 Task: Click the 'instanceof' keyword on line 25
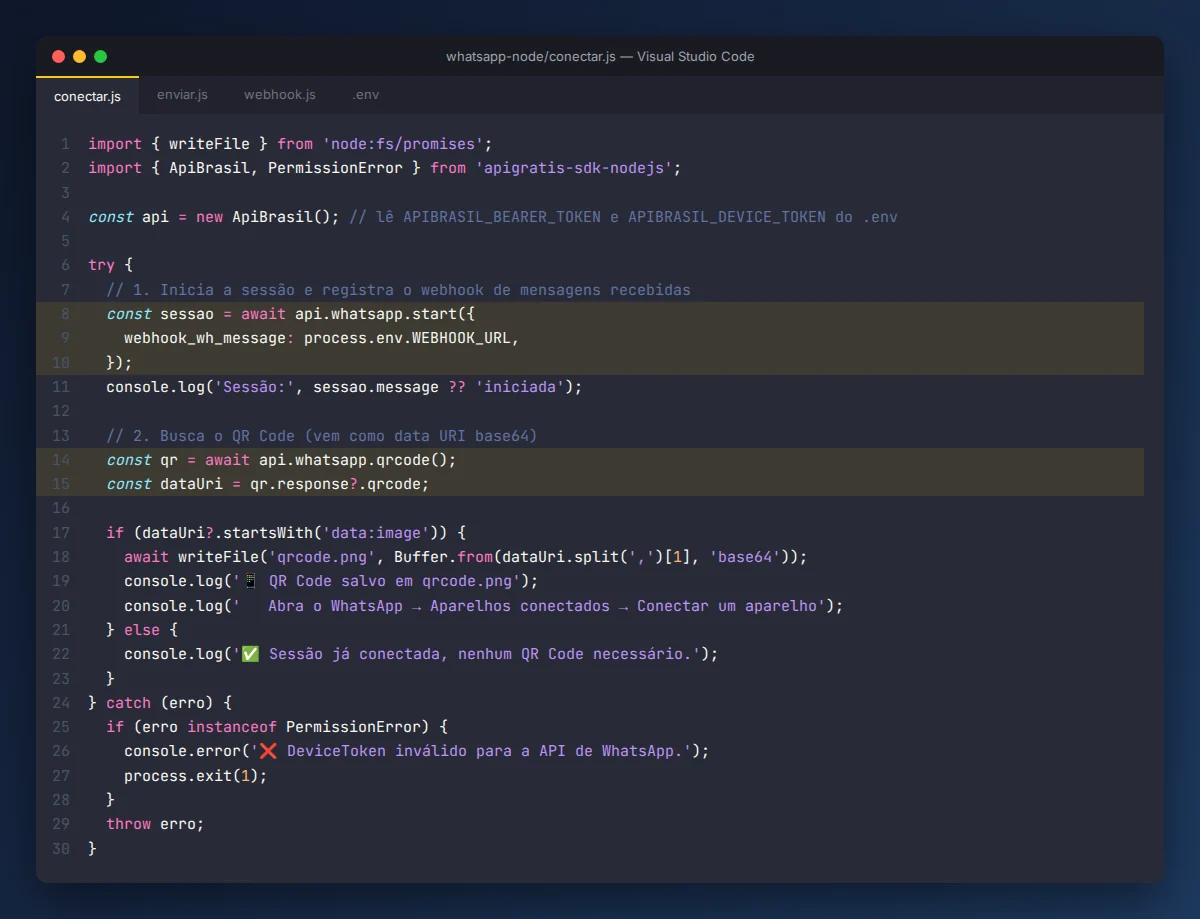click(x=232, y=727)
